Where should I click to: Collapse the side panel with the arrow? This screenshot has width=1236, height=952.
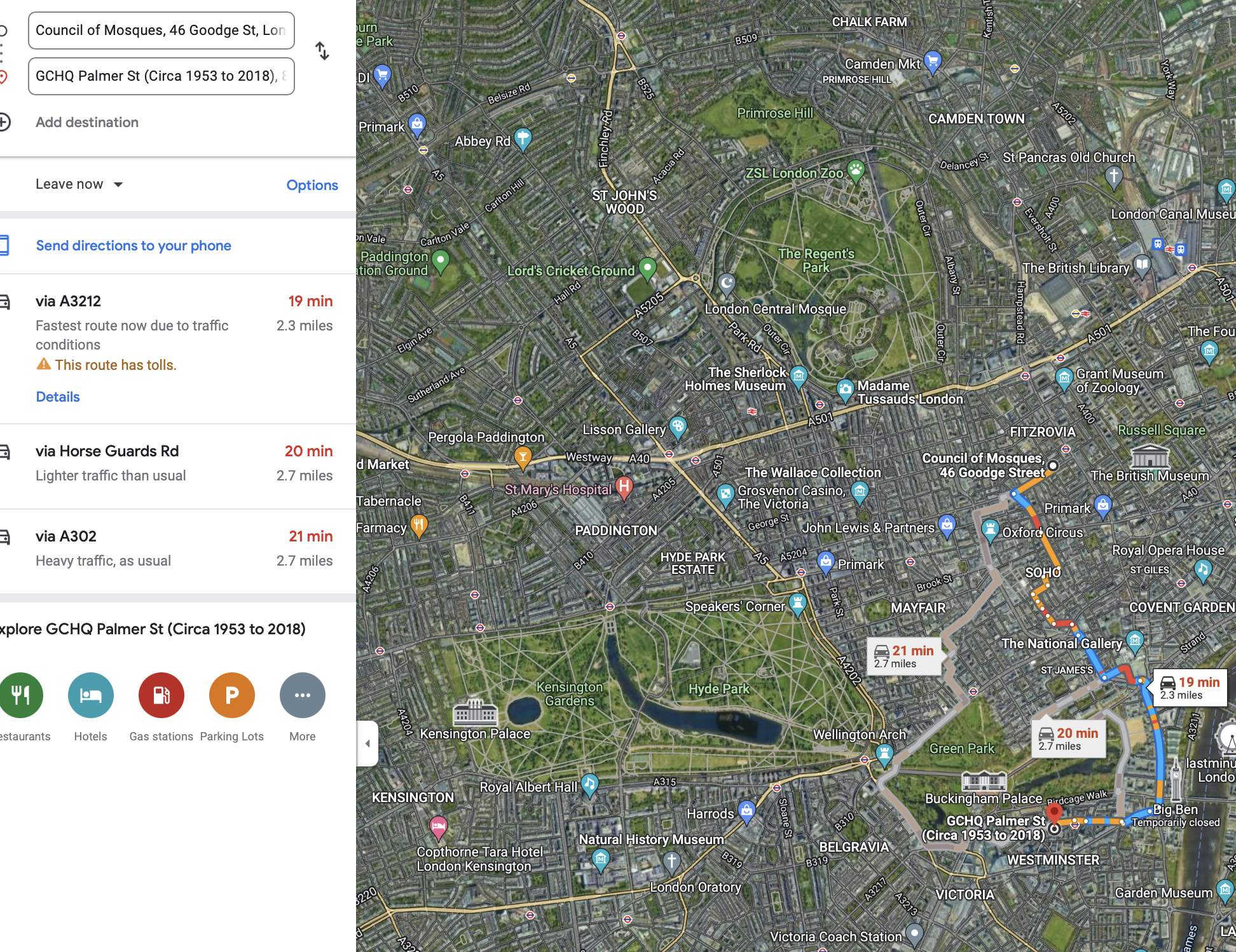pyautogui.click(x=367, y=743)
